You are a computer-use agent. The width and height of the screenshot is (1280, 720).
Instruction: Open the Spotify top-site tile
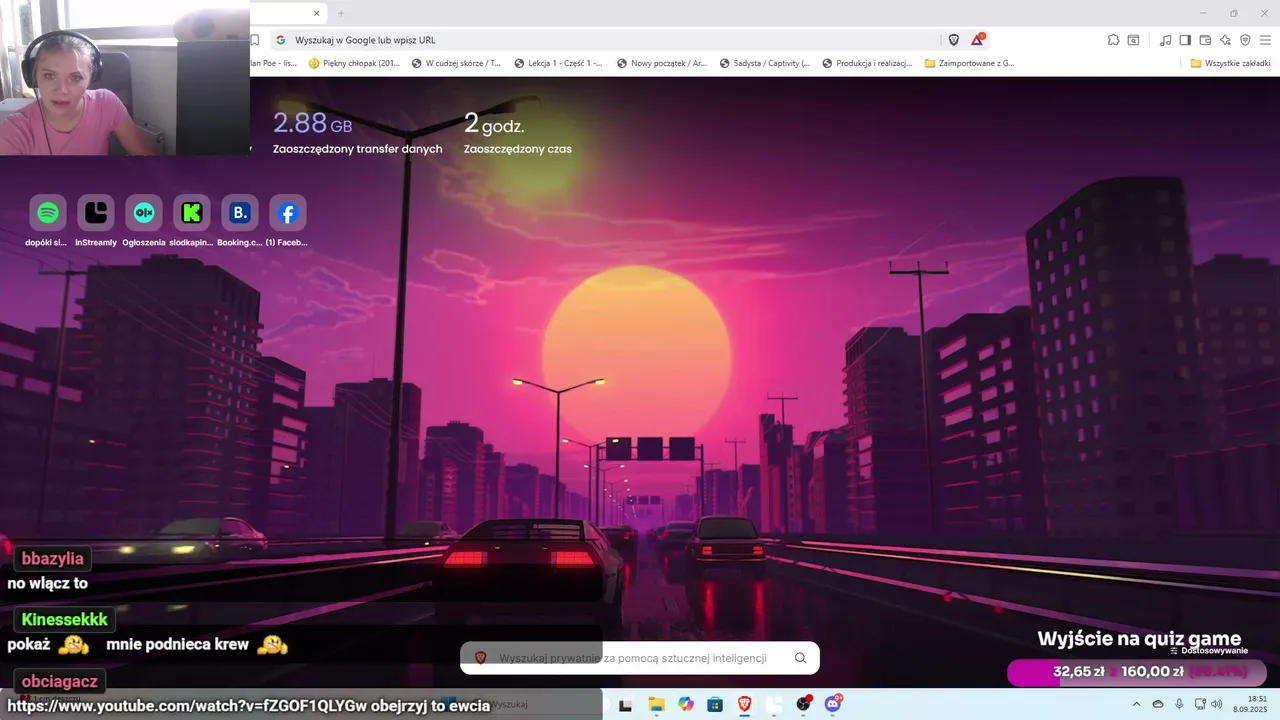[x=48, y=212]
